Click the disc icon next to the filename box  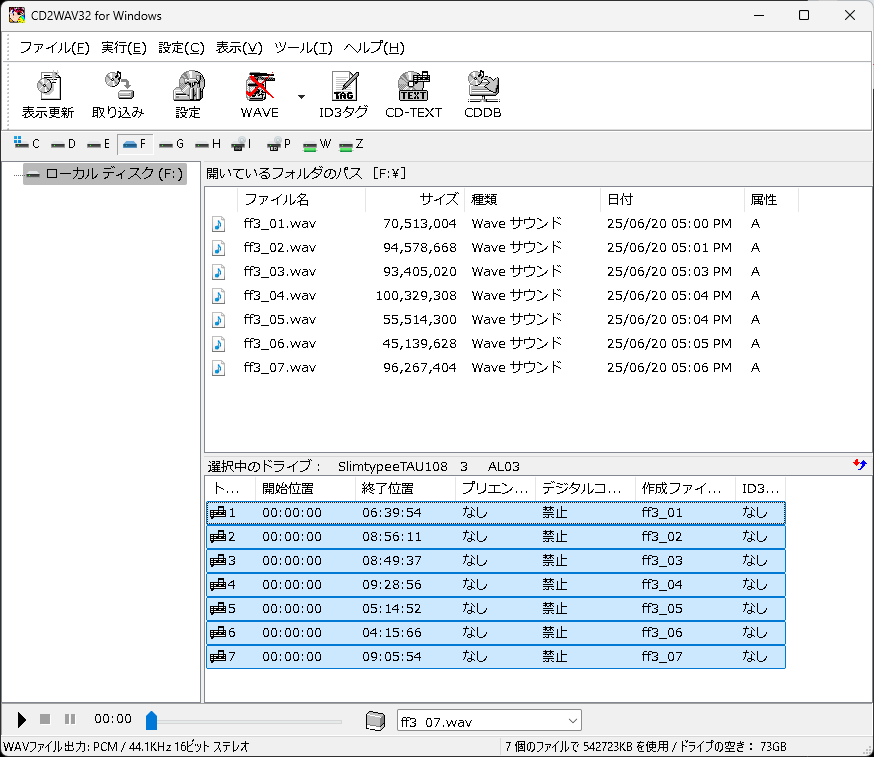coord(377,719)
